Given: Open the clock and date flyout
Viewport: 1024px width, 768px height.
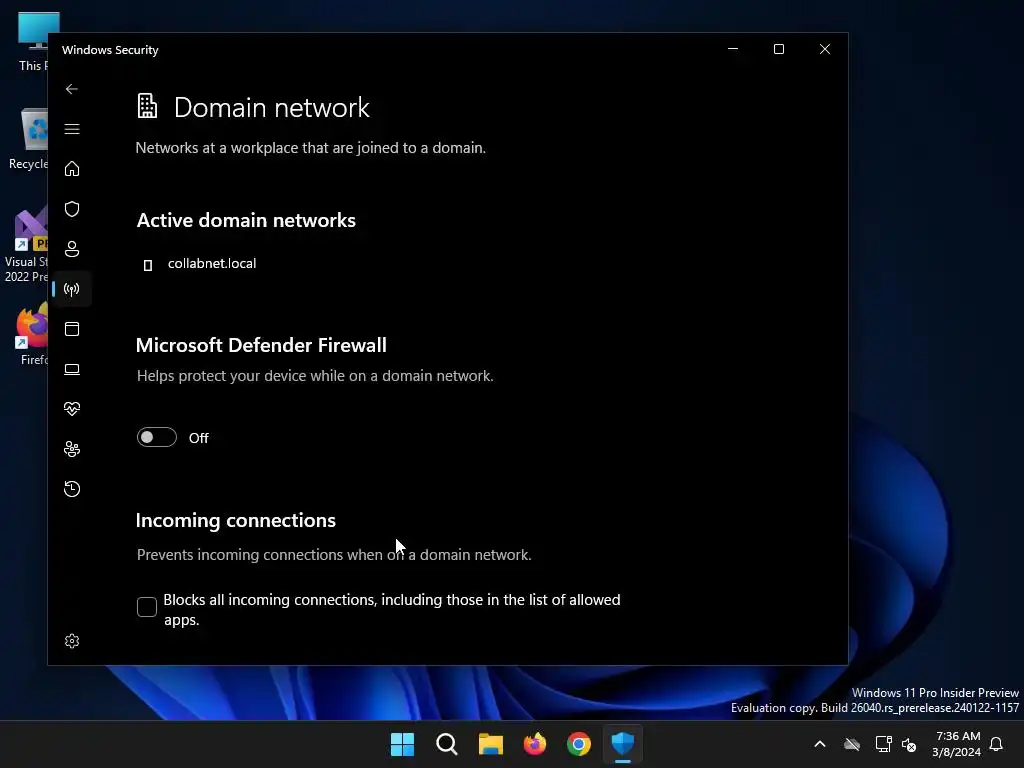Looking at the screenshot, I should point(957,744).
